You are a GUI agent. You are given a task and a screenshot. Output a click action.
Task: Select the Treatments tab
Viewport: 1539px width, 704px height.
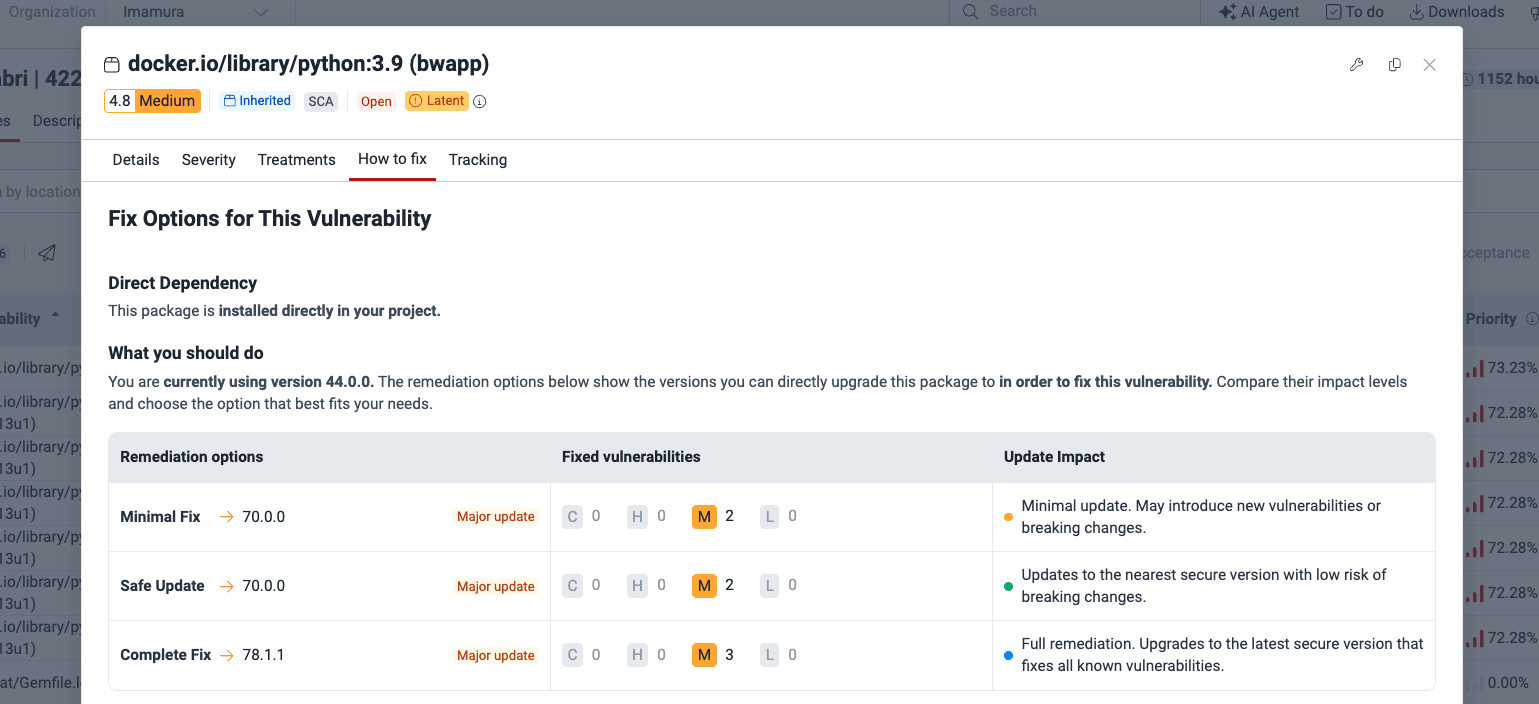[x=297, y=160]
